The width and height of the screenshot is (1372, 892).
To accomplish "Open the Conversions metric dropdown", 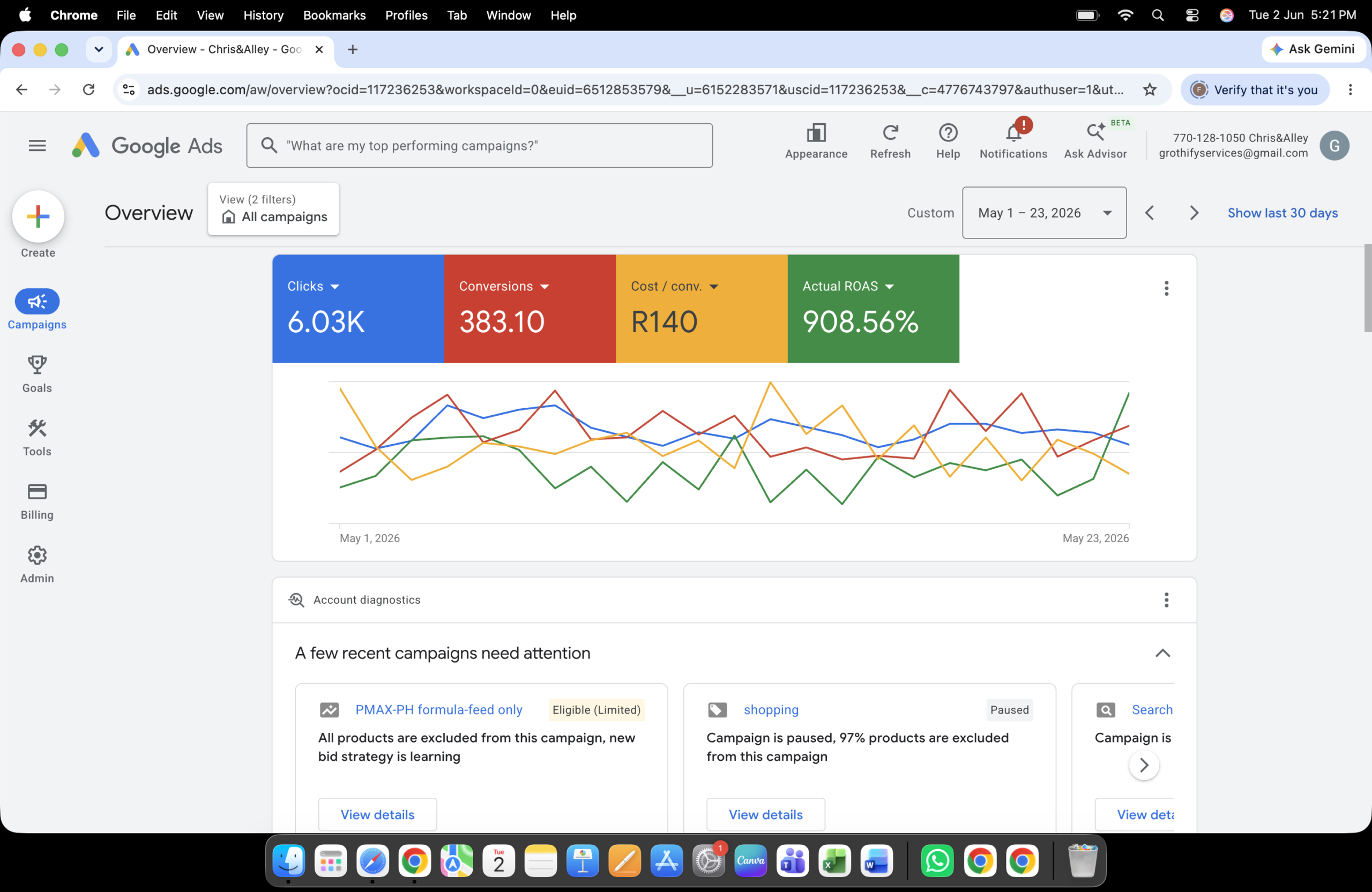I will click(x=504, y=287).
